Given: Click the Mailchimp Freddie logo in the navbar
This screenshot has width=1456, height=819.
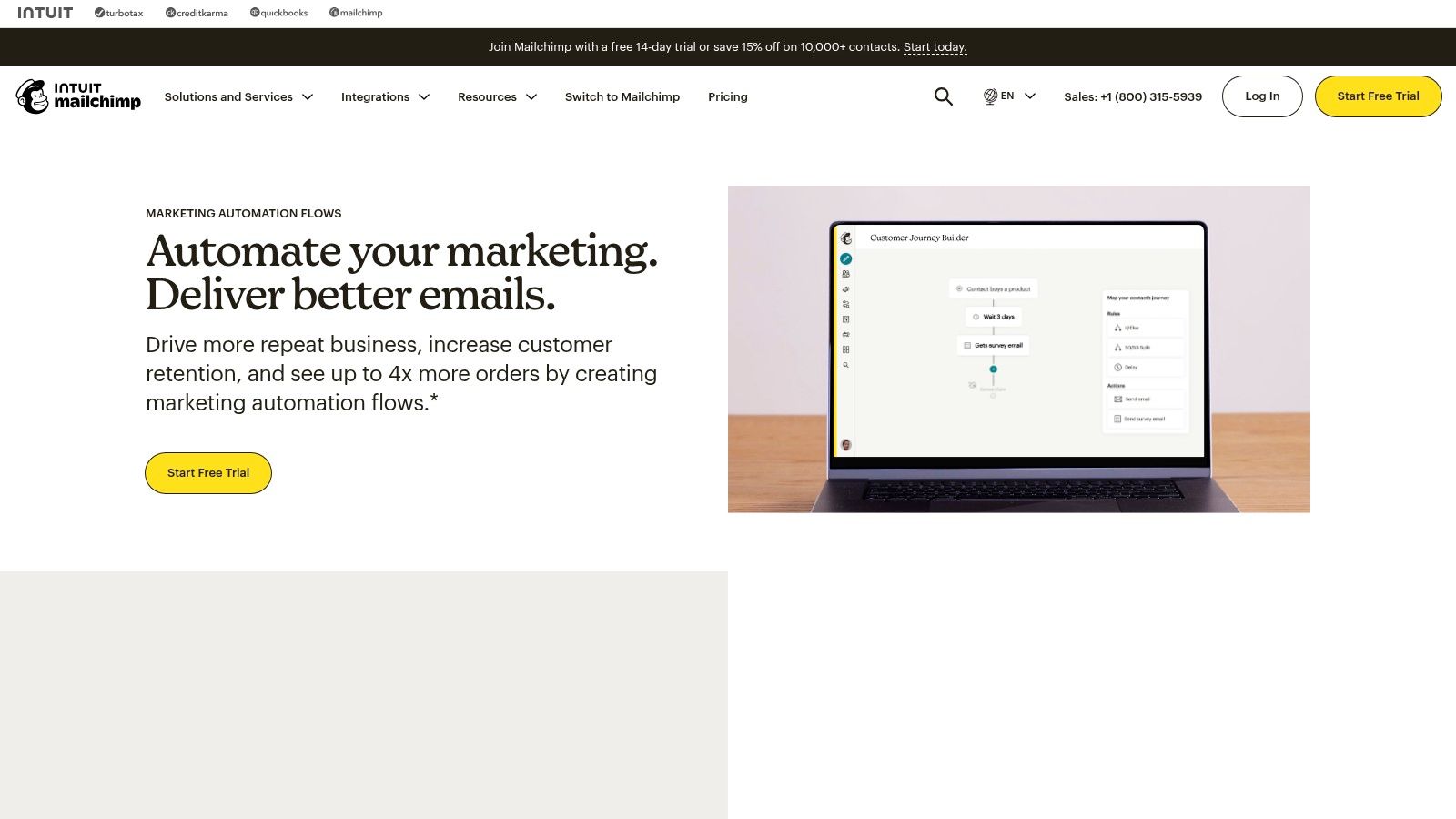Looking at the screenshot, I should (x=33, y=96).
